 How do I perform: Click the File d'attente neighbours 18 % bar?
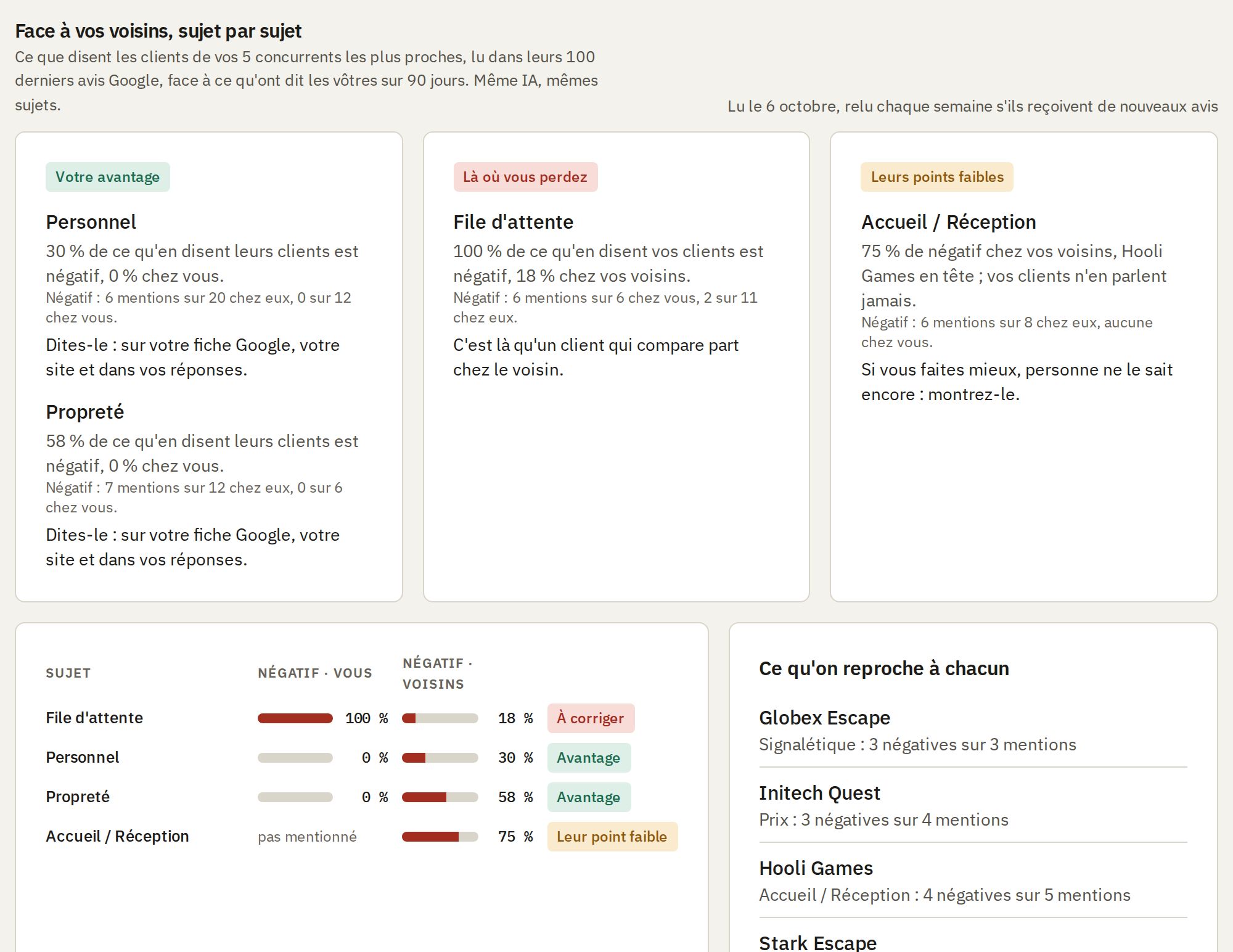pos(440,718)
